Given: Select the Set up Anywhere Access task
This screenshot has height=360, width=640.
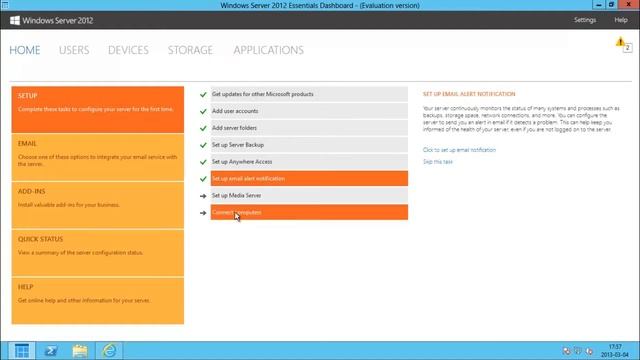Looking at the screenshot, I should pos(309,162).
